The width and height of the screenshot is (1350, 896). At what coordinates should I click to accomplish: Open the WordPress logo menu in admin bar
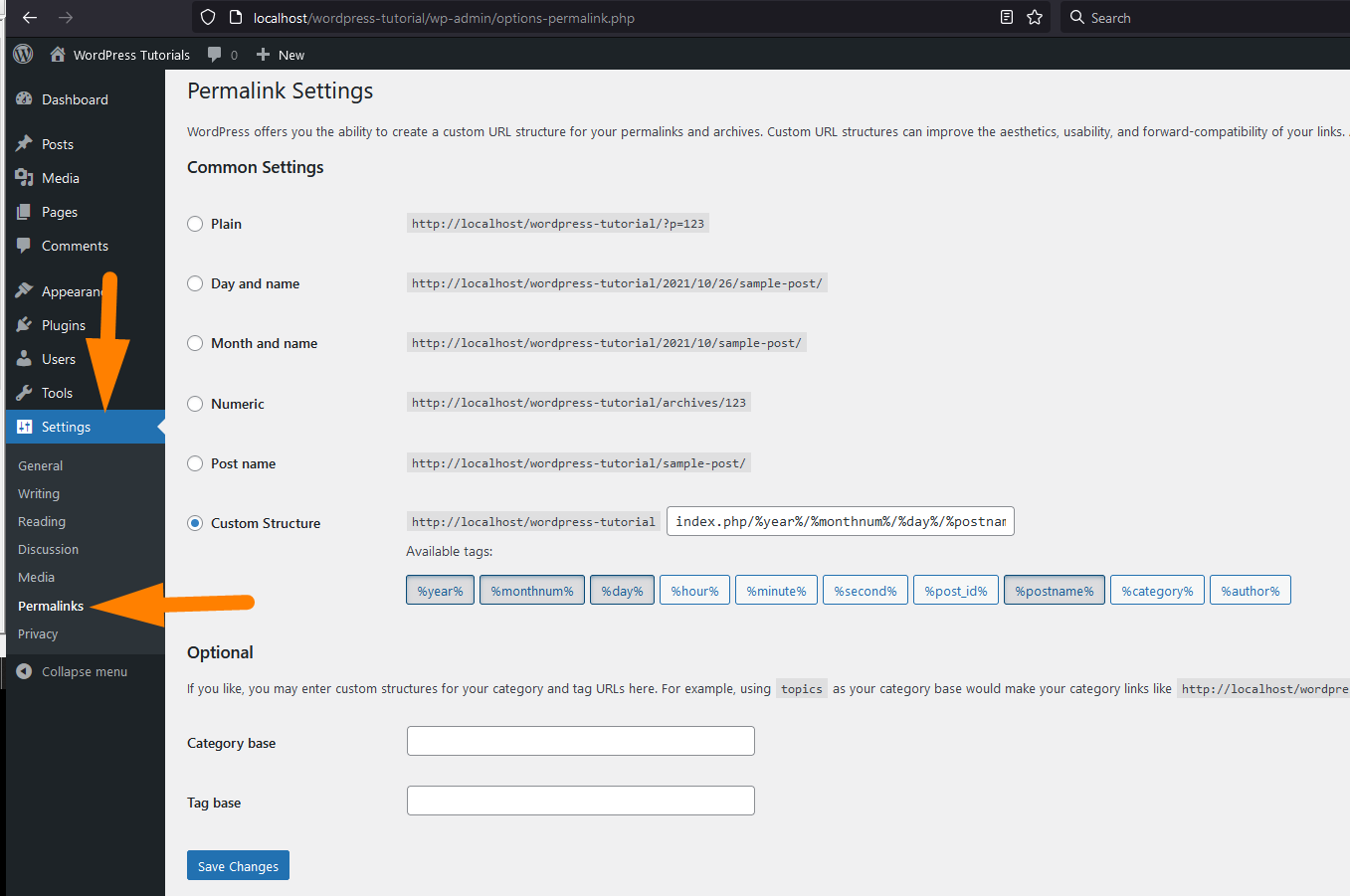point(22,54)
